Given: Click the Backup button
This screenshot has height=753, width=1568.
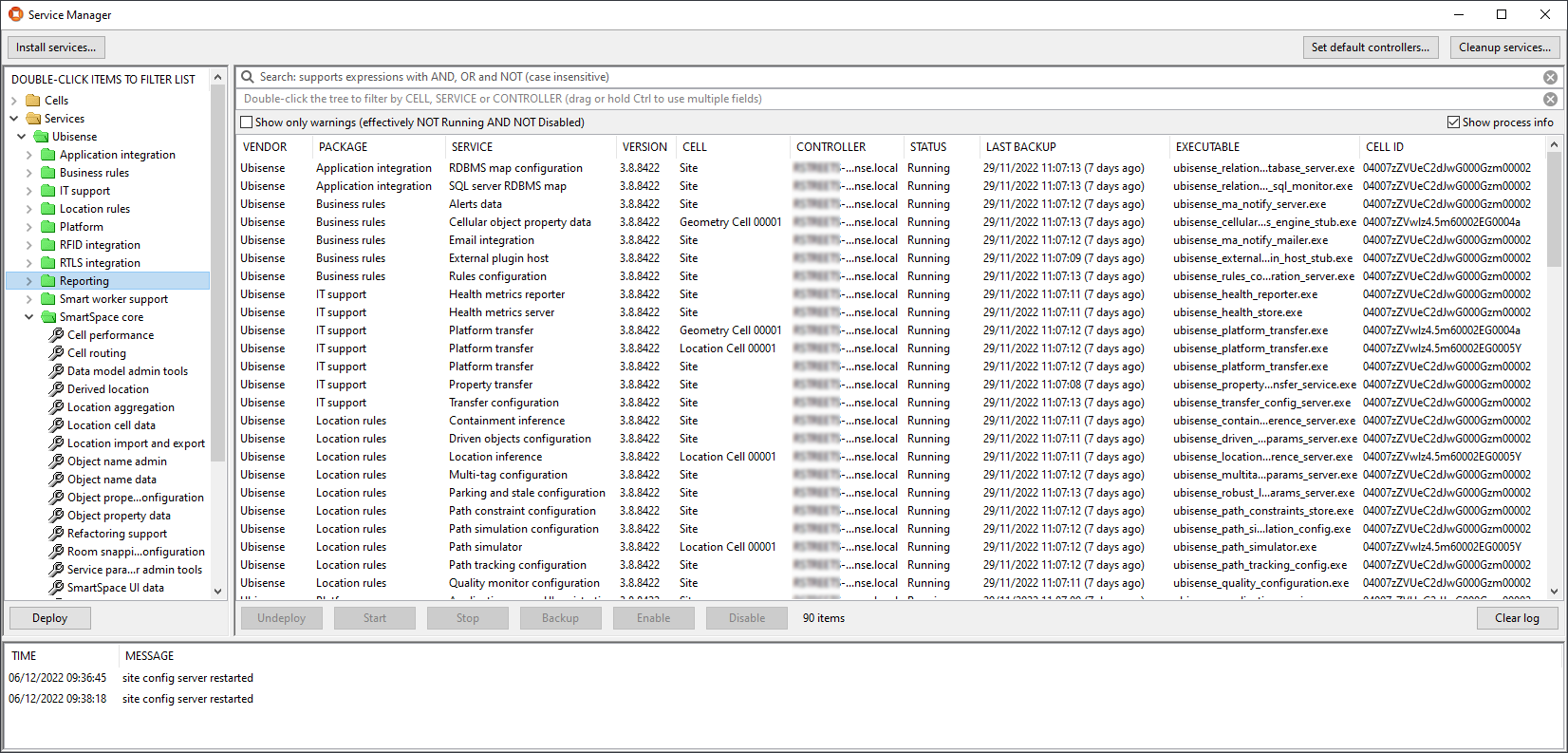Looking at the screenshot, I should (x=560, y=618).
